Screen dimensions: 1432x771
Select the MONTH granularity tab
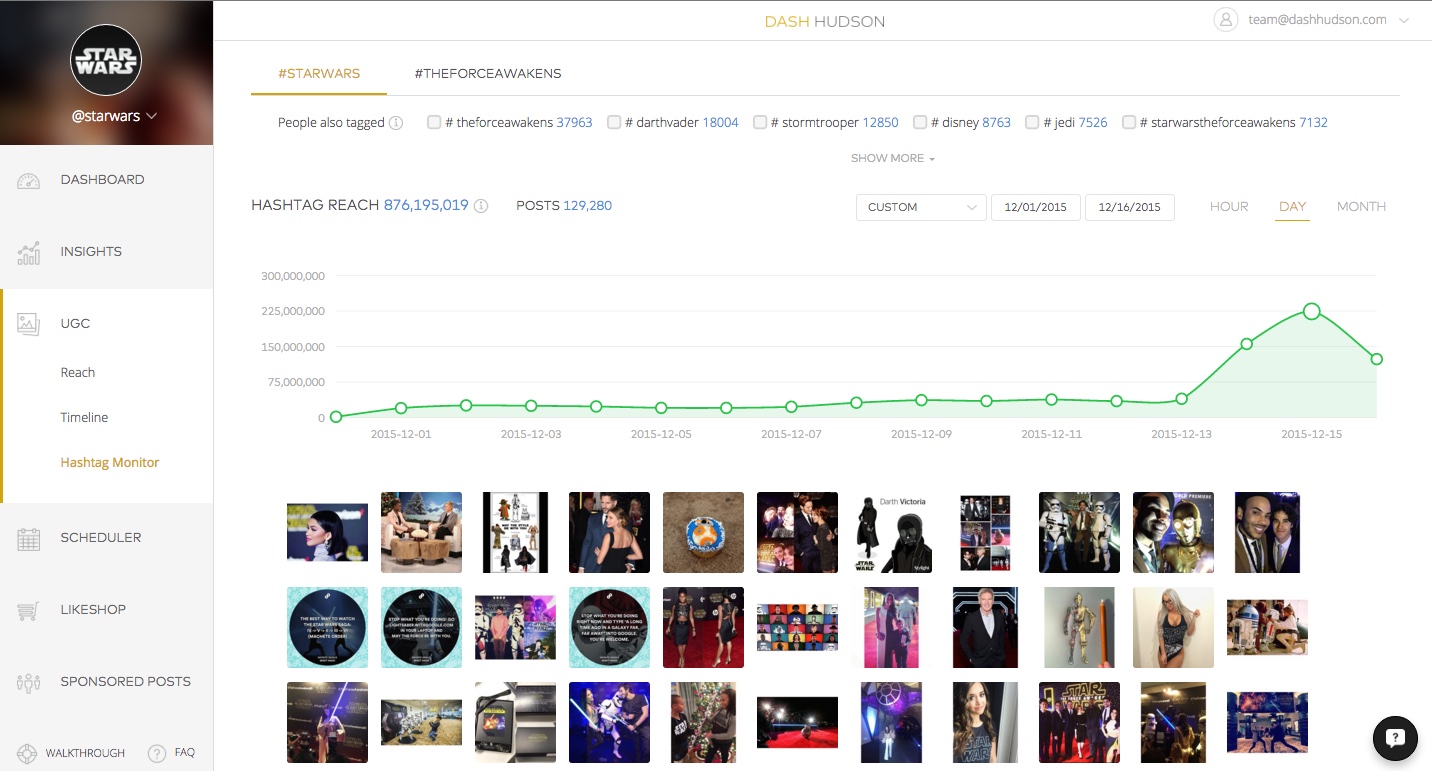tap(1361, 207)
